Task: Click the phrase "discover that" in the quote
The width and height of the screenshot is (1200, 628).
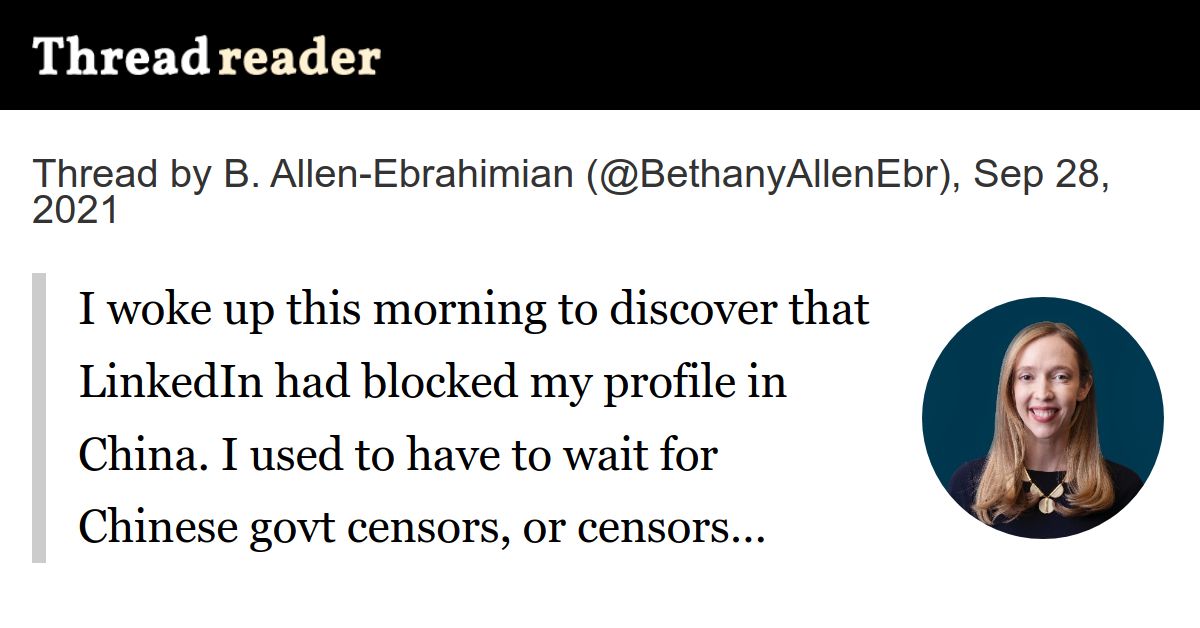Action: click(740, 310)
